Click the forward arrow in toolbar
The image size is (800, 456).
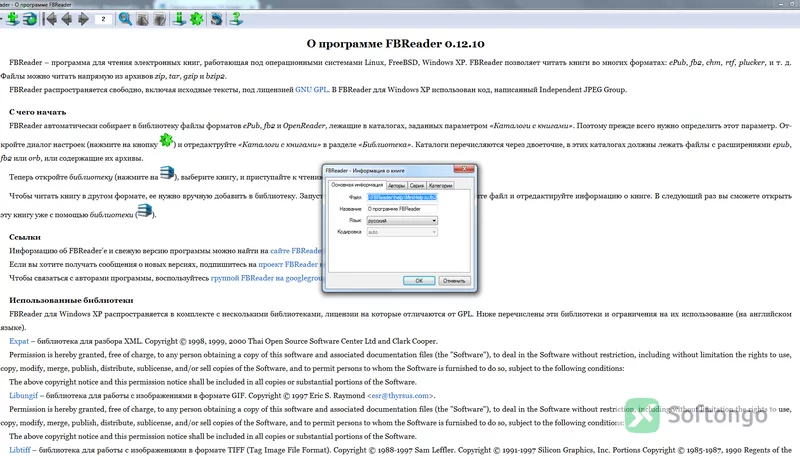click(x=83, y=19)
